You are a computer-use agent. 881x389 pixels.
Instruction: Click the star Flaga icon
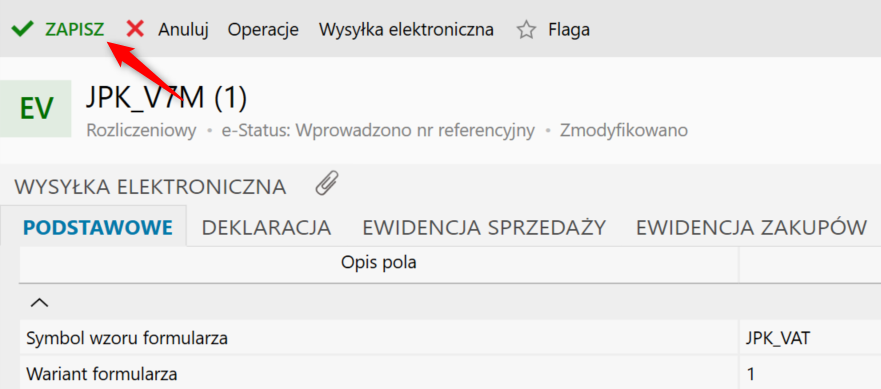coord(526,29)
